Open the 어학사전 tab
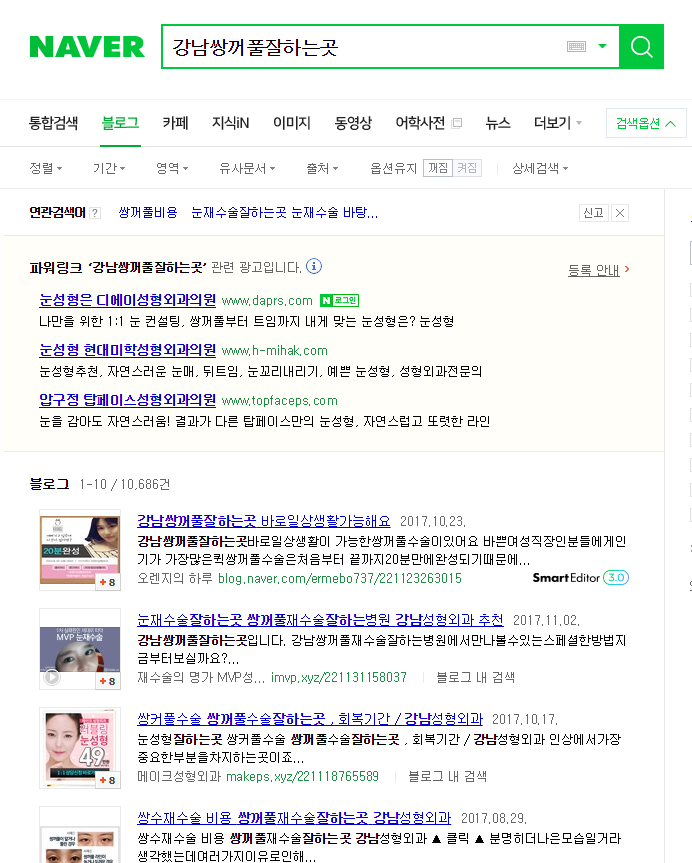This screenshot has height=863, width=692. tap(420, 123)
